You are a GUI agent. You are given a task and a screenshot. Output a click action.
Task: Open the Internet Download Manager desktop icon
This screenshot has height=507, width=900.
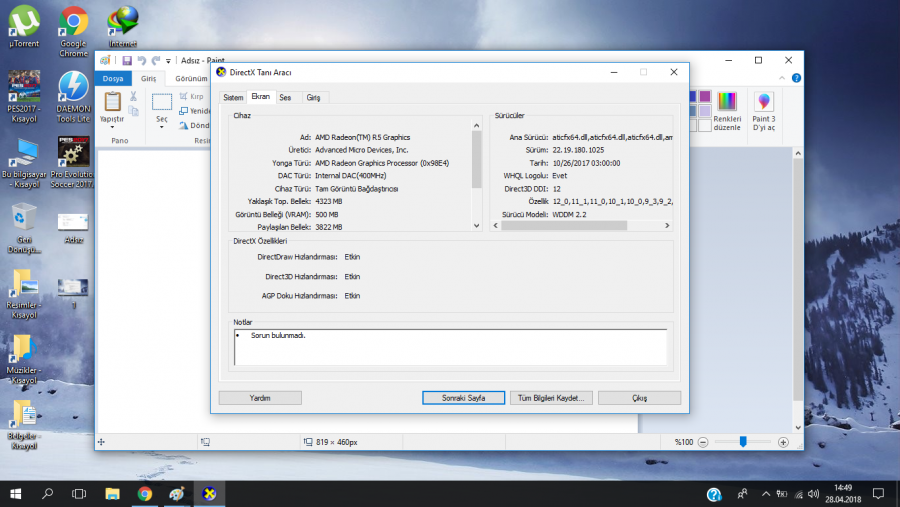[123, 26]
